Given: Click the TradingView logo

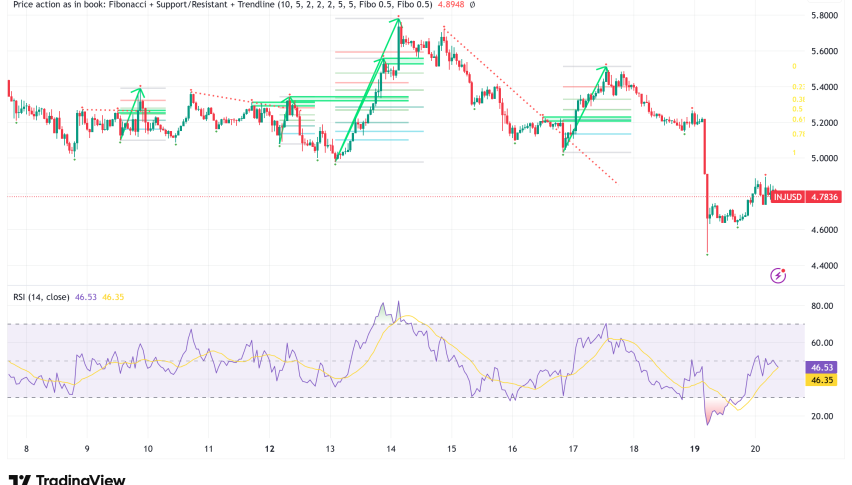Looking at the screenshot, I should (x=66, y=480).
